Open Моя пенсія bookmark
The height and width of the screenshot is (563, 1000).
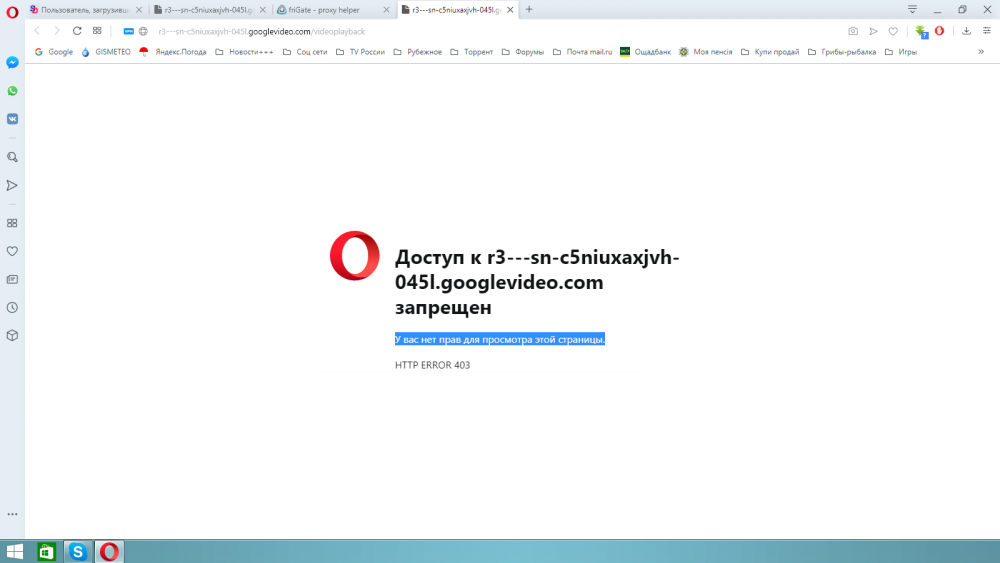click(x=705, y=52)
